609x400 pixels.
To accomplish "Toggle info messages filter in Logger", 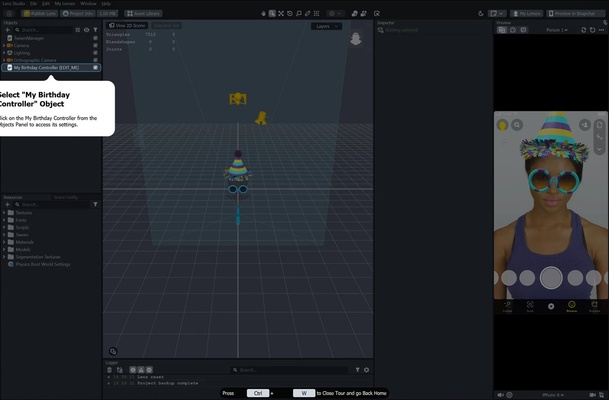I will click(x=133, y=370).
